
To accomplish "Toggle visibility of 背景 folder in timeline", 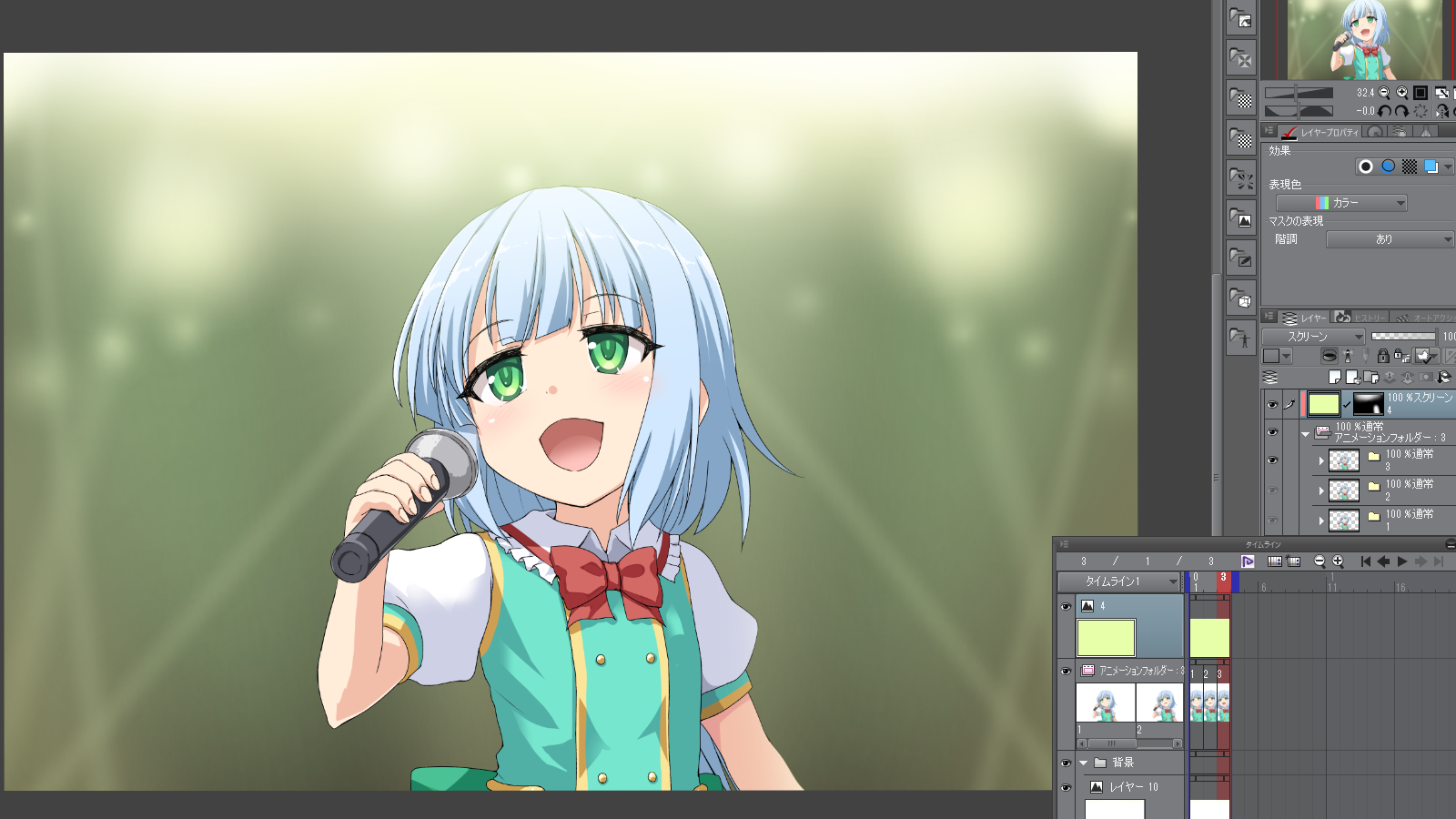I will pos(1066,763).
